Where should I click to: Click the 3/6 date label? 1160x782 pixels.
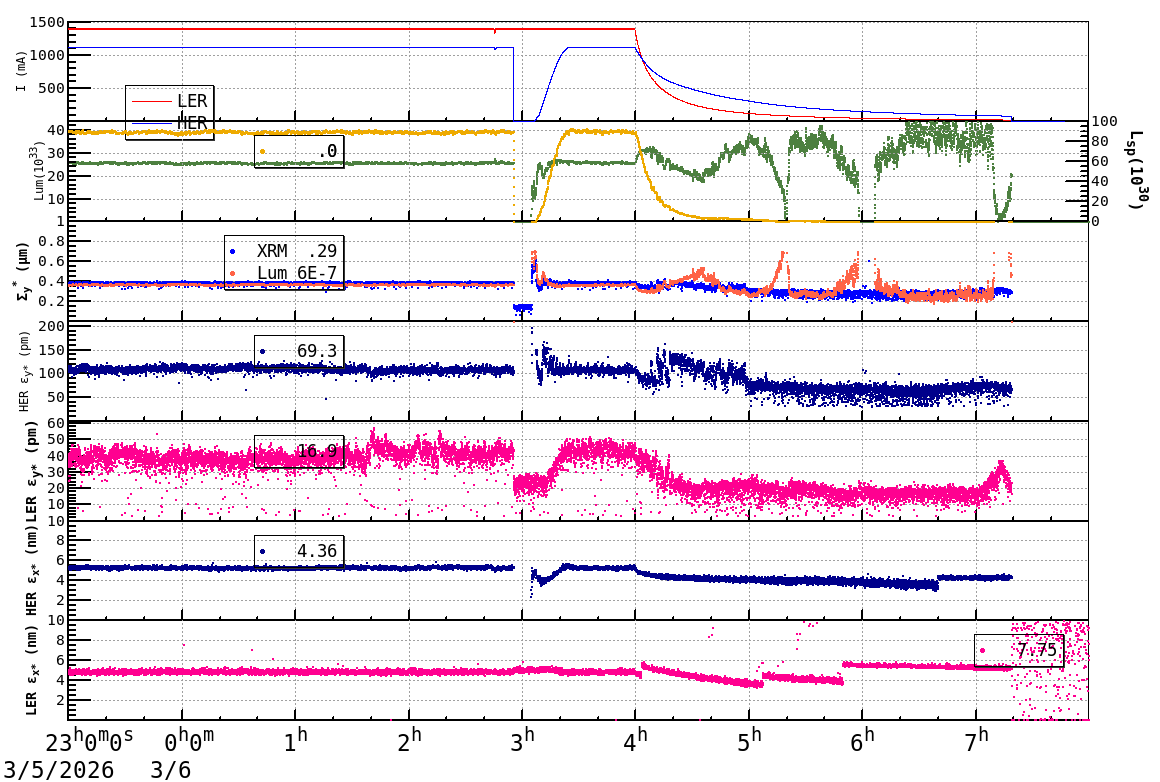tap(170, 770)
